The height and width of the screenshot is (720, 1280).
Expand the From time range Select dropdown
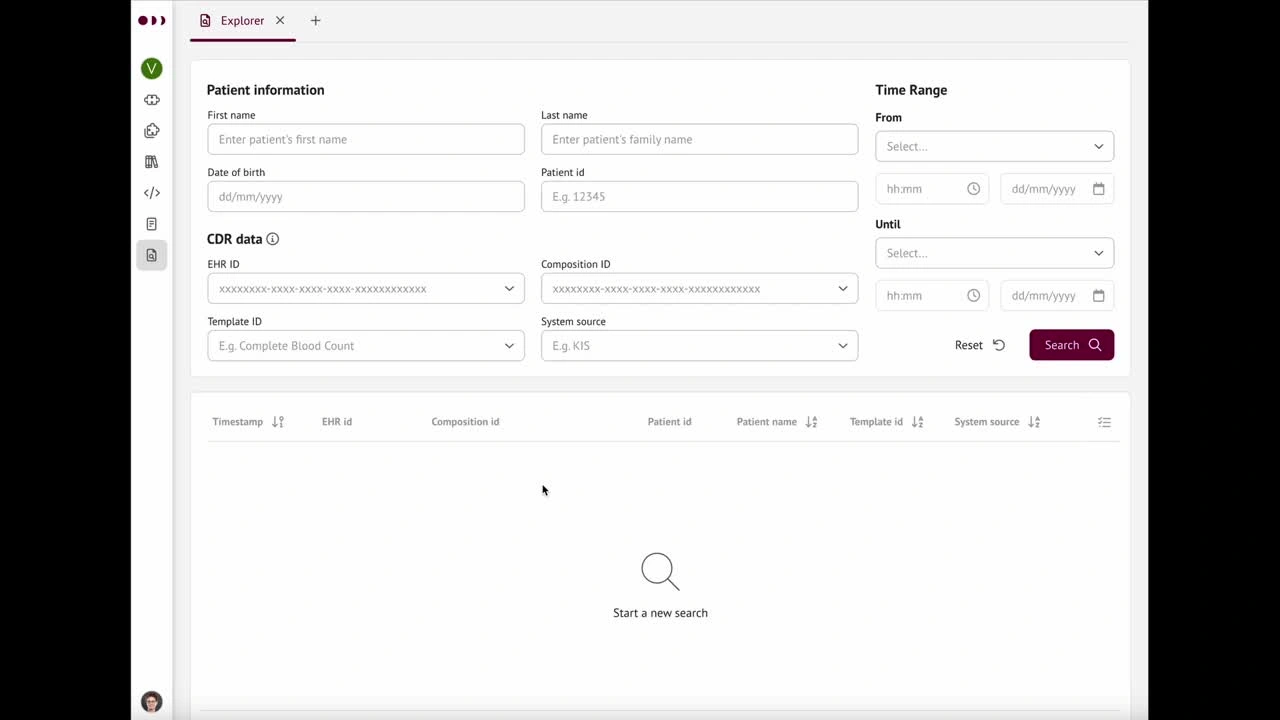[994, 146]
